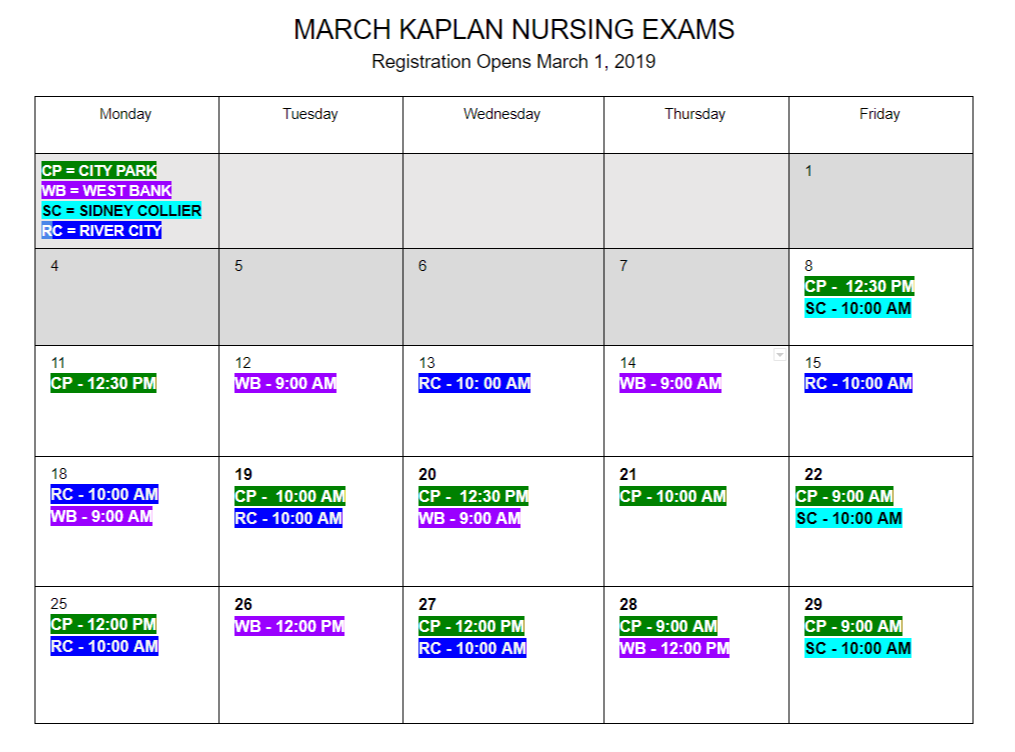Select the RC = RIVER CITY legend entry
The height and width of the screenshot is (752, 1015).
[101, 231]
